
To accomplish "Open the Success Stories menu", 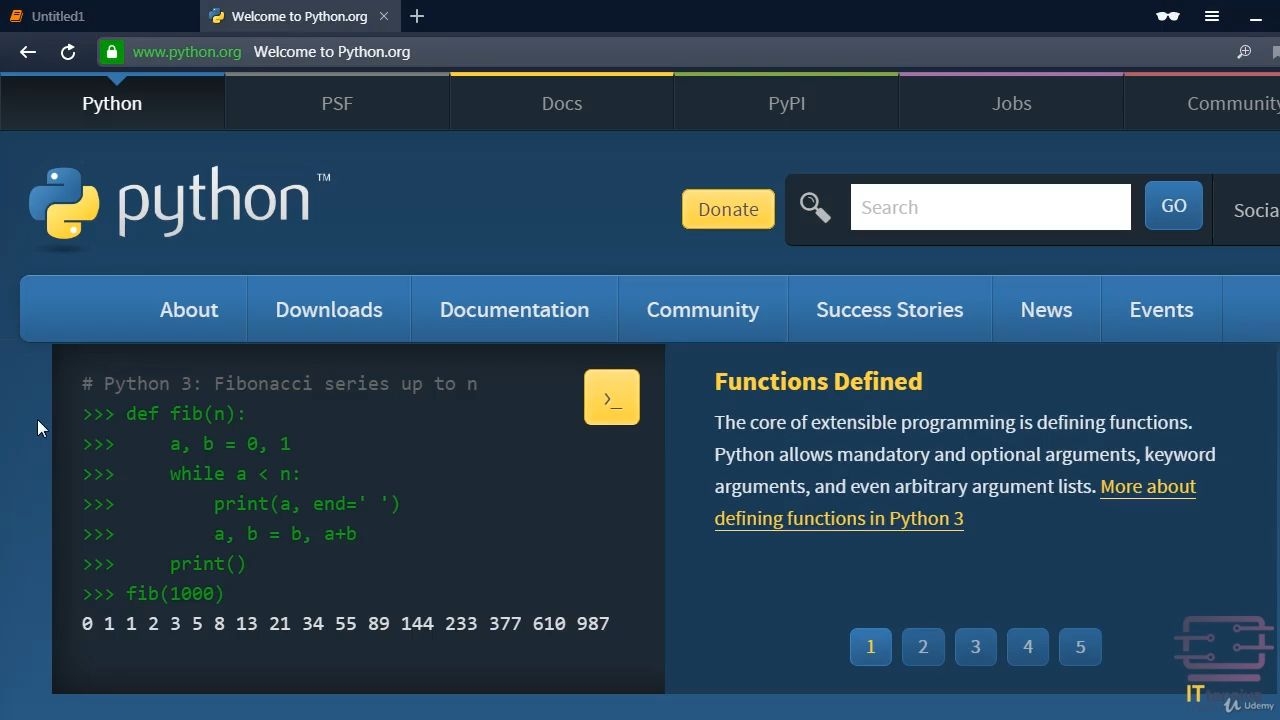I will 890,310.
